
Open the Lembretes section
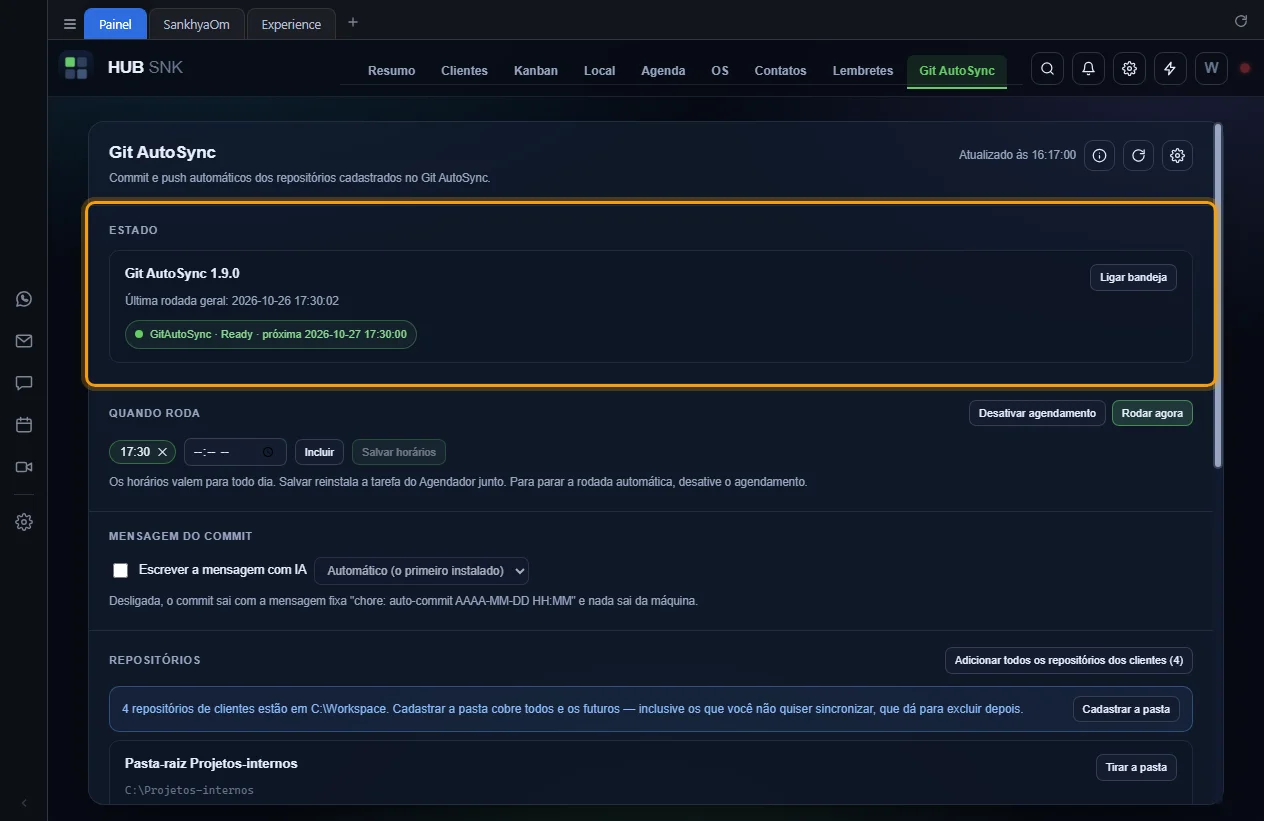click(x=863, y=71)
